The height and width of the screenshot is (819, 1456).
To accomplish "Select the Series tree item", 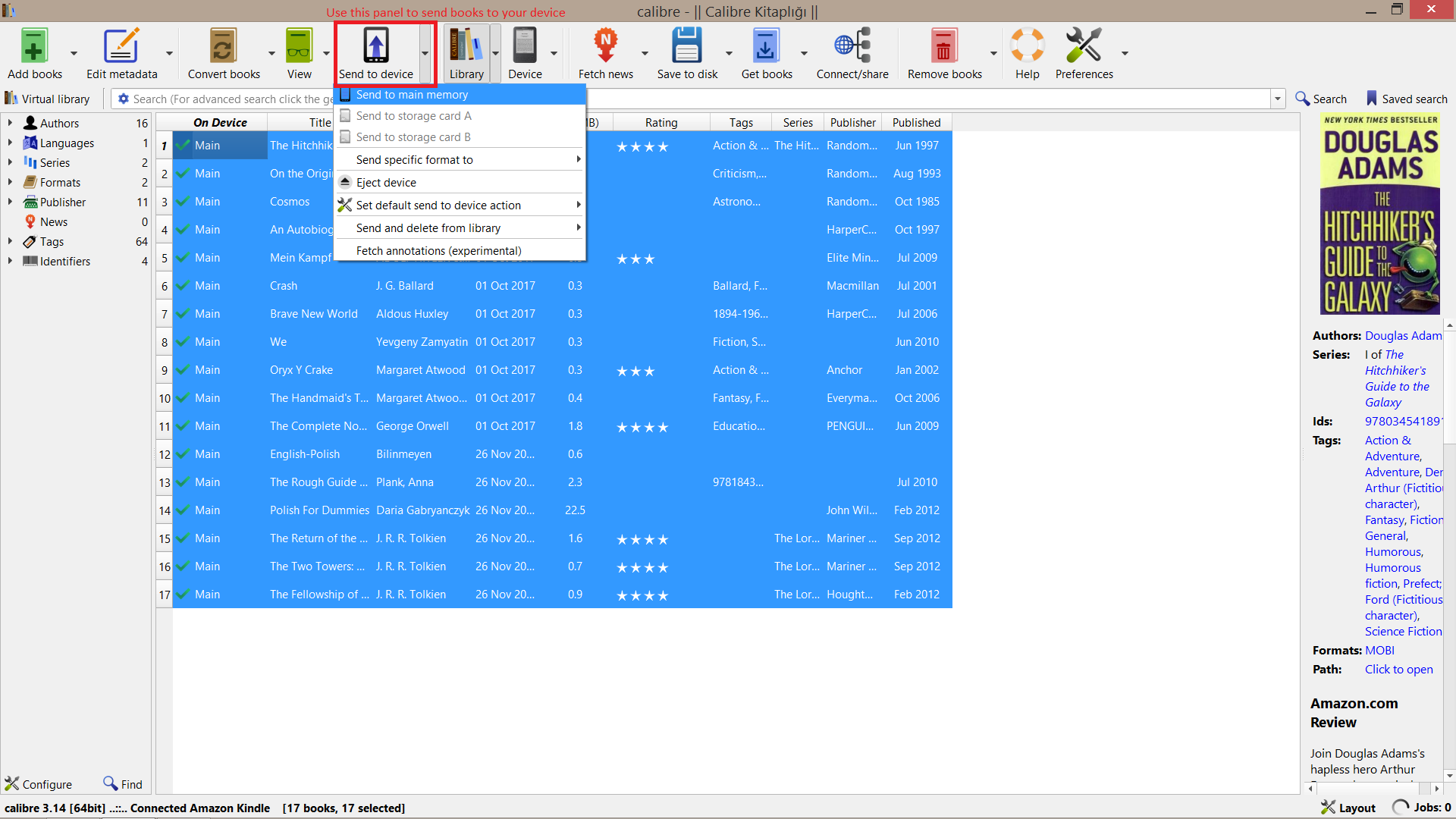I will pyautogui.click(x=55, y=162).
